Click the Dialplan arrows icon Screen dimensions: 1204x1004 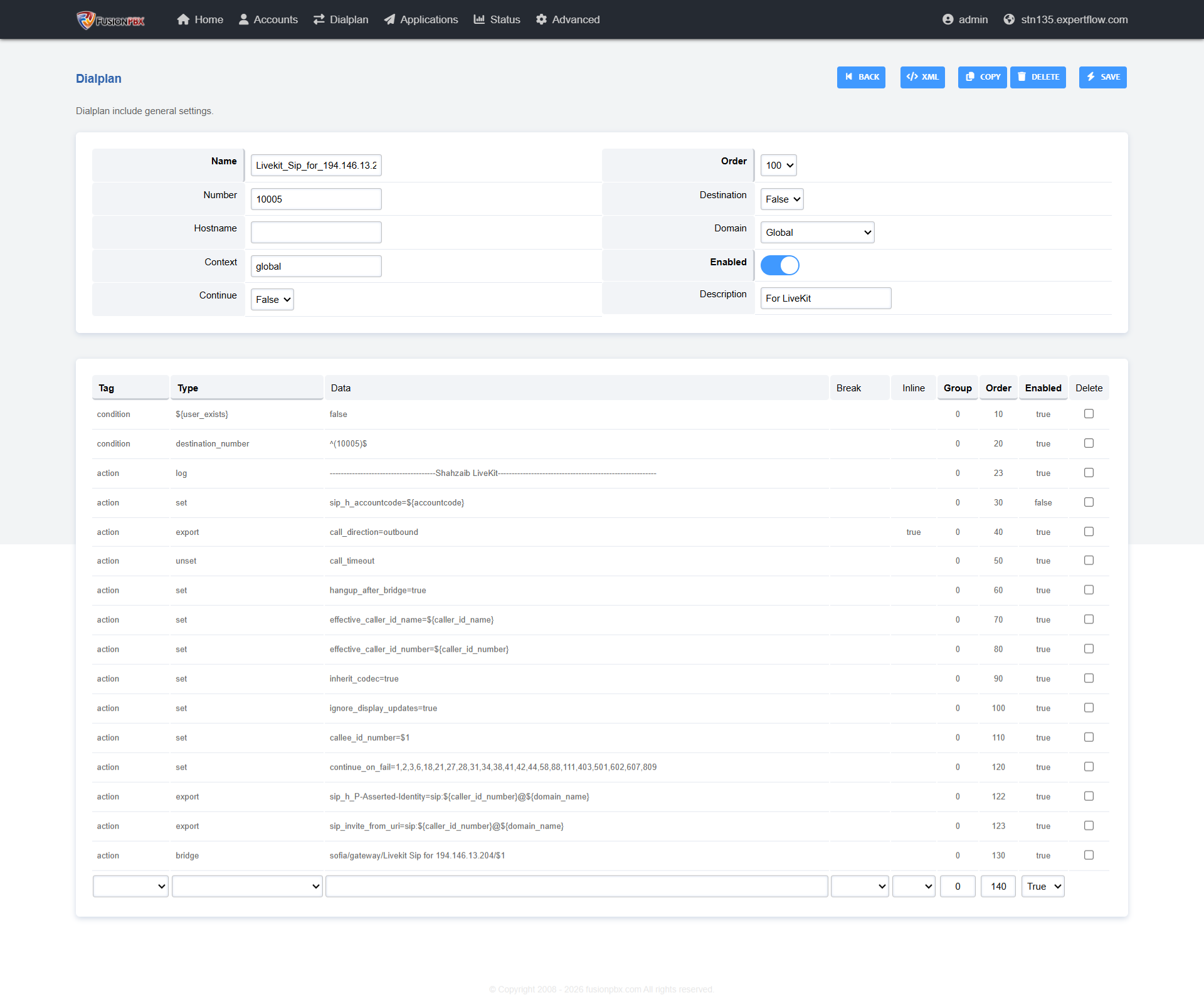[x=319, y=19]
